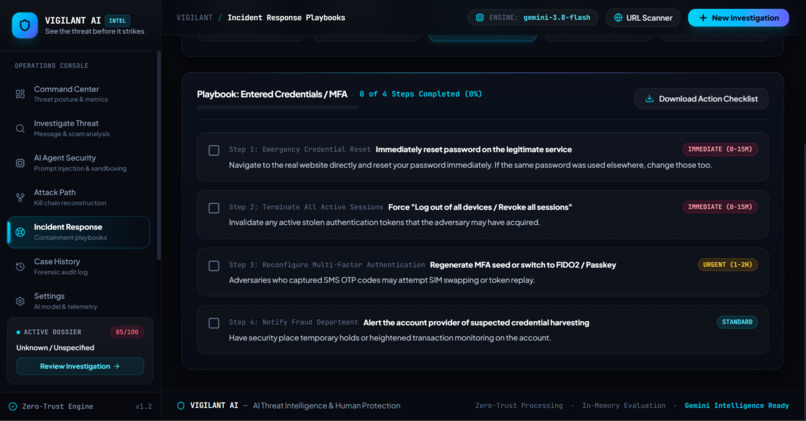Click the download icon on Action Checklist
Screen dimensions: 806x421
(649, 99)
